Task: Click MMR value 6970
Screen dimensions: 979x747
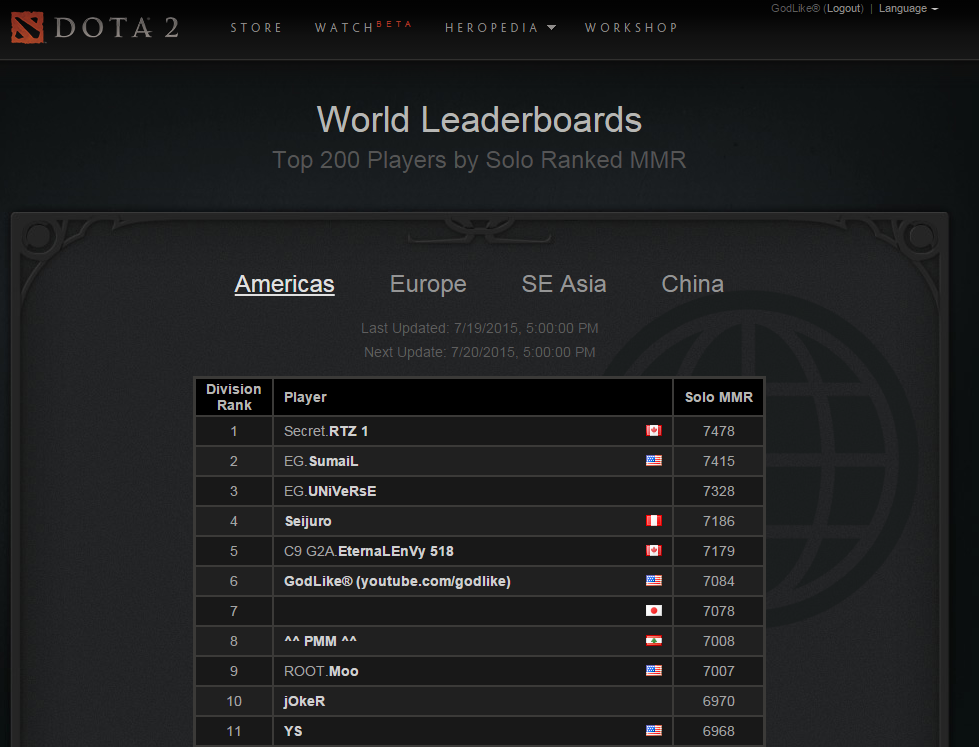Action: coord(719,701)
